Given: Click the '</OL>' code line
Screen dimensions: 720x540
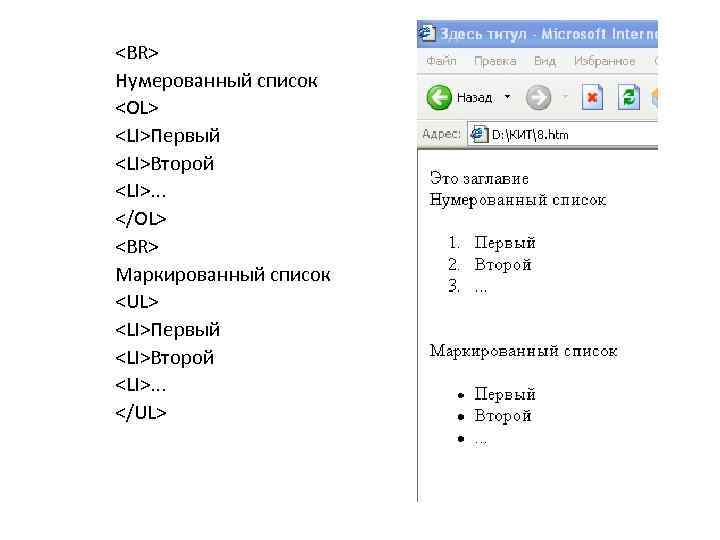Looking at the screenshot, I should (141, 219).
